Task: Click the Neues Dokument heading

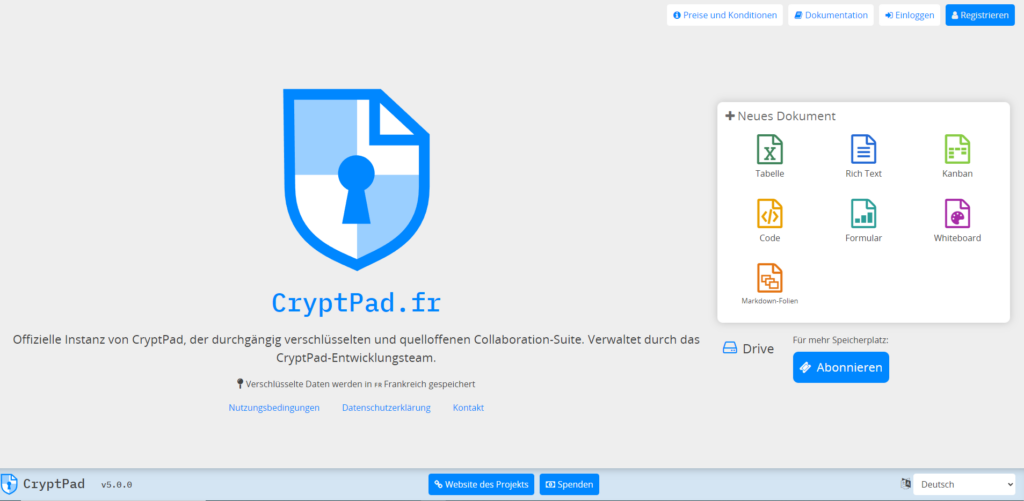Action: (x=780, y=116)
